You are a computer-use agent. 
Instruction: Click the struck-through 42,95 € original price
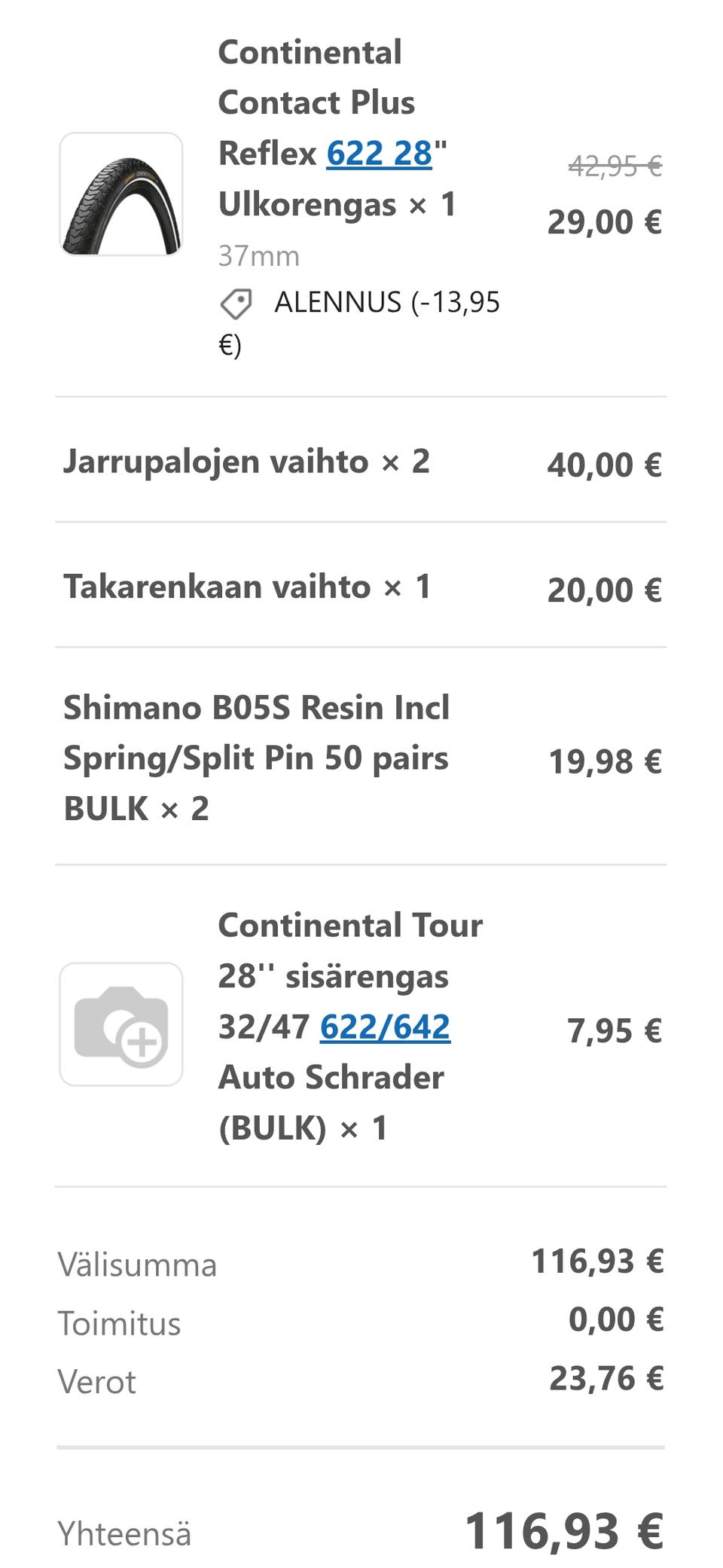(615, 166)
